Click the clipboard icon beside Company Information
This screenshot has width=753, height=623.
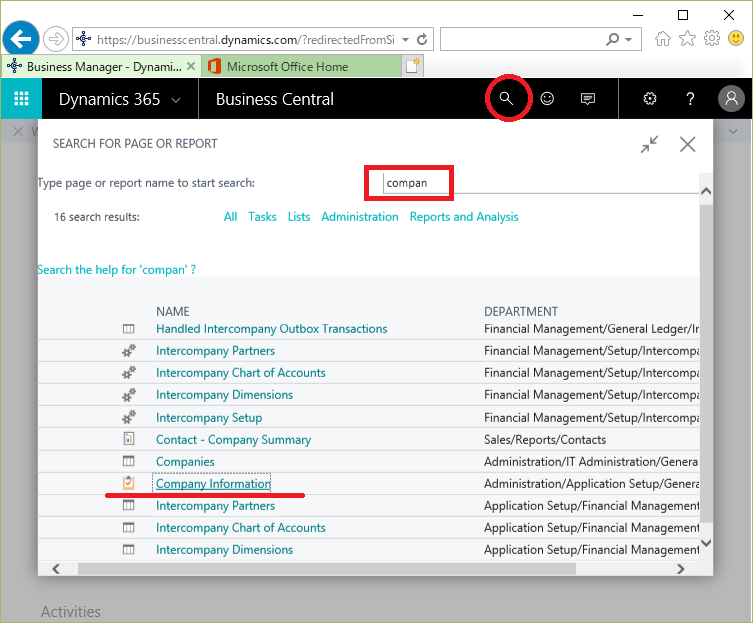point(128,483)
